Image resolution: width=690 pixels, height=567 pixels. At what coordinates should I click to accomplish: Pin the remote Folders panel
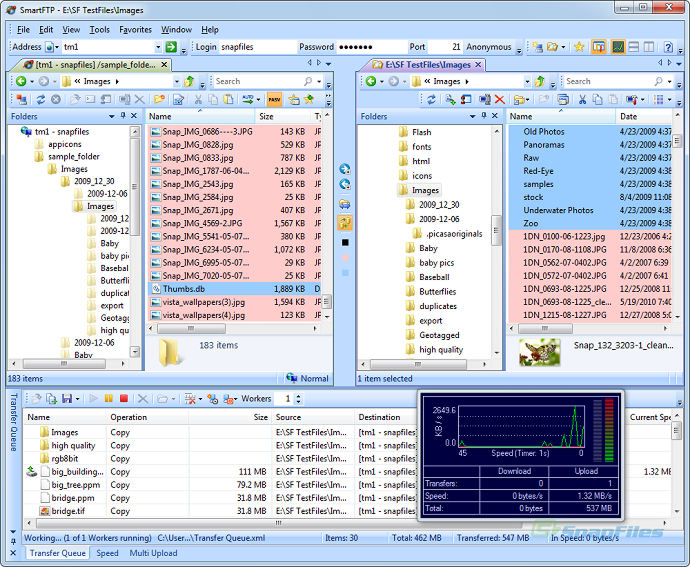(x=123, y=116)
